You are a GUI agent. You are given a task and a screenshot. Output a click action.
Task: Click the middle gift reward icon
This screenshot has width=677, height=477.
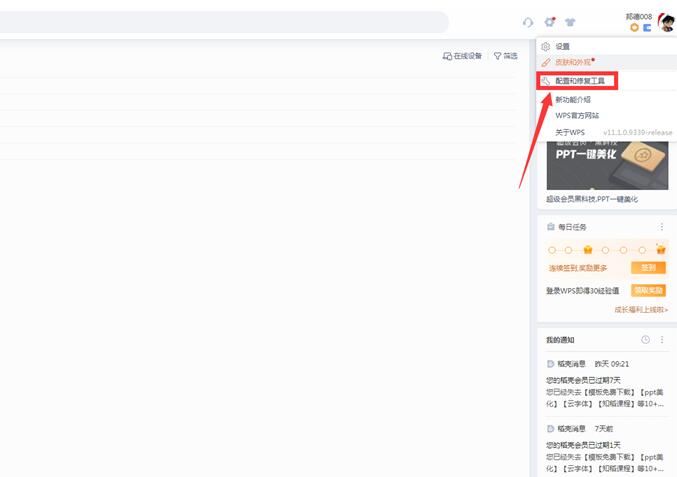[588, 250]
